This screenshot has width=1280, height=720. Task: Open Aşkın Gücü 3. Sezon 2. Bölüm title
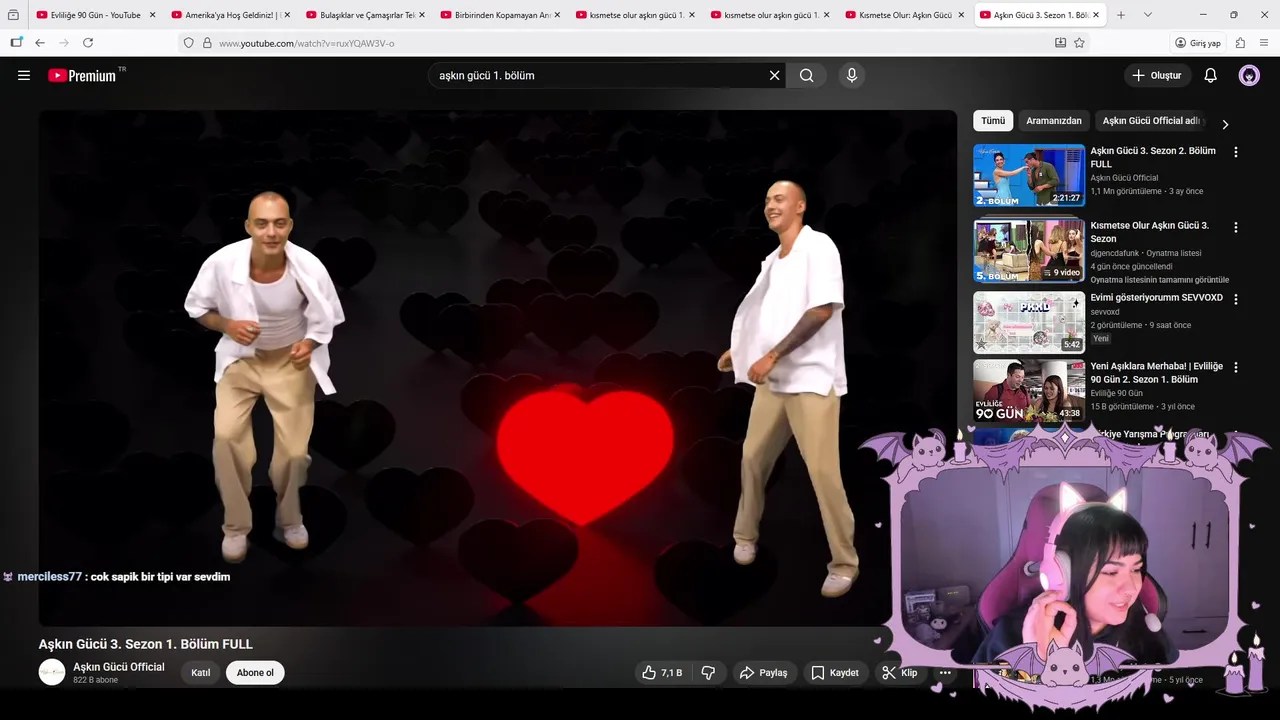1153,157
